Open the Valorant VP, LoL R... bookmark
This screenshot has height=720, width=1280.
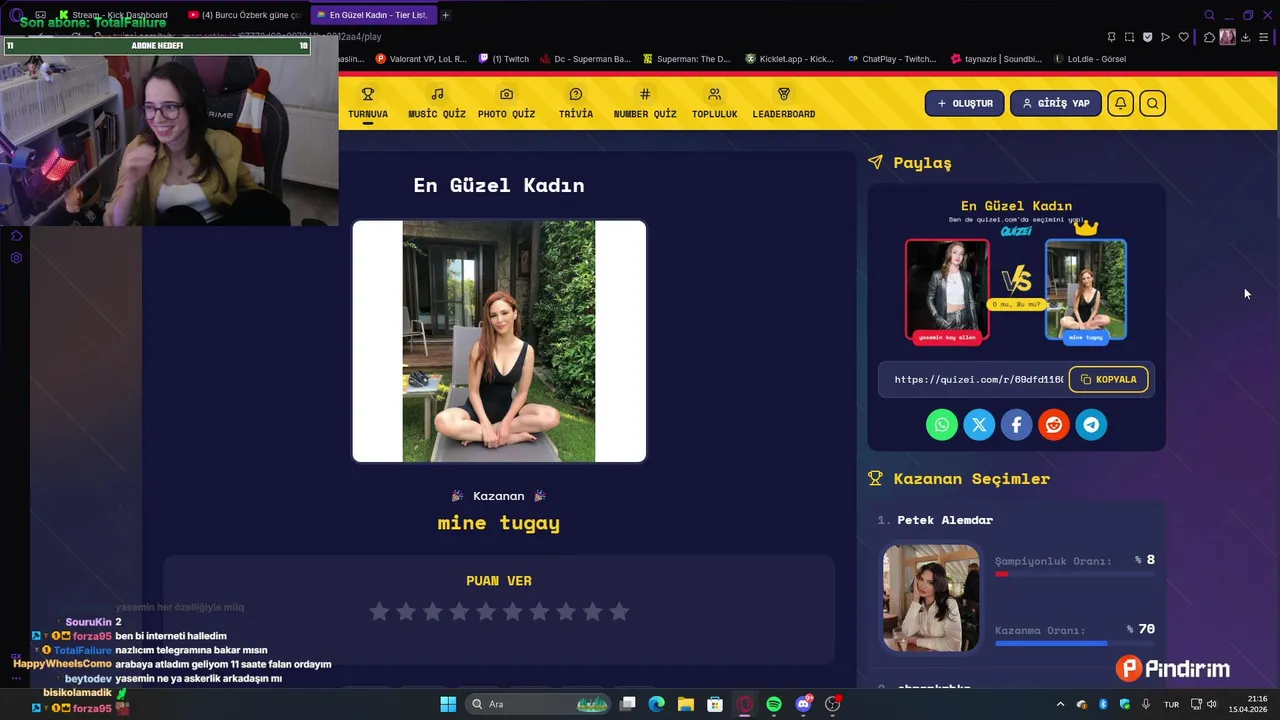421,59
